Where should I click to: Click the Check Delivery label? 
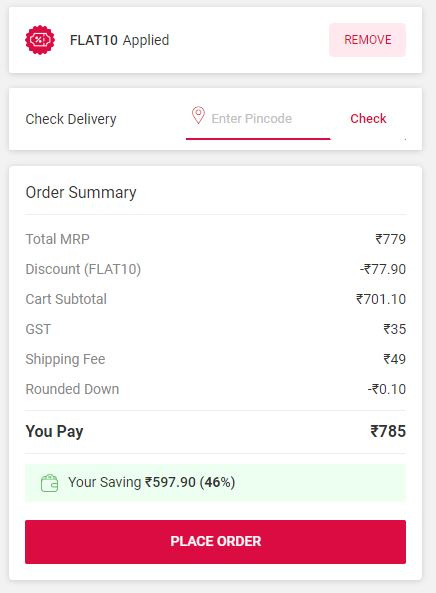71,119
